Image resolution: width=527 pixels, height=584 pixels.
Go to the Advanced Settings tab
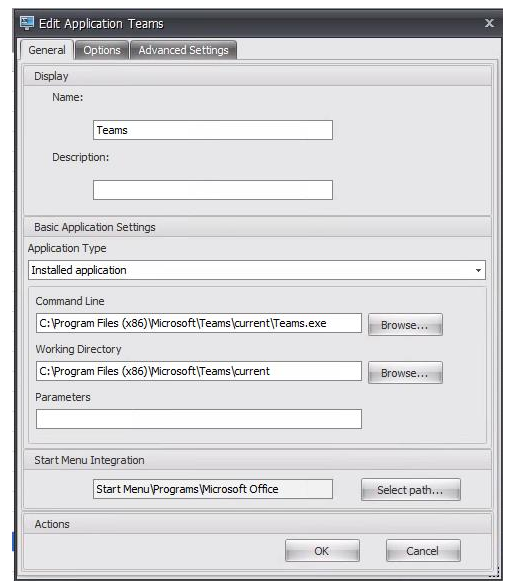click(183, 50)
